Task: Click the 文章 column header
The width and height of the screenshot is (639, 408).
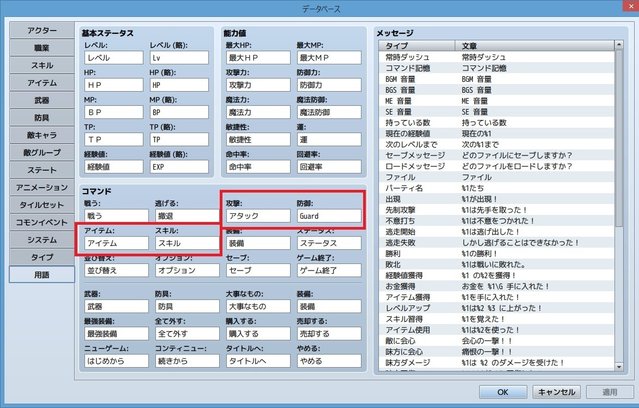Action: point(535,46)
